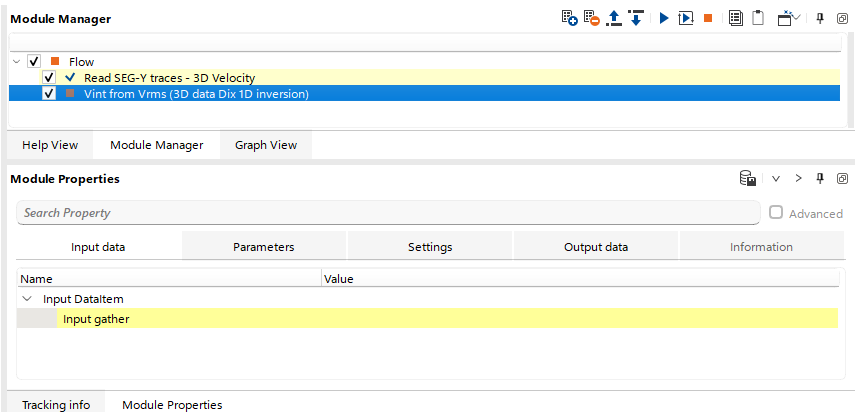Image resolution: width=855 pixels, height=412 pixels.
Task: Open the Parameters tab
Action: (x=263, y=247)
